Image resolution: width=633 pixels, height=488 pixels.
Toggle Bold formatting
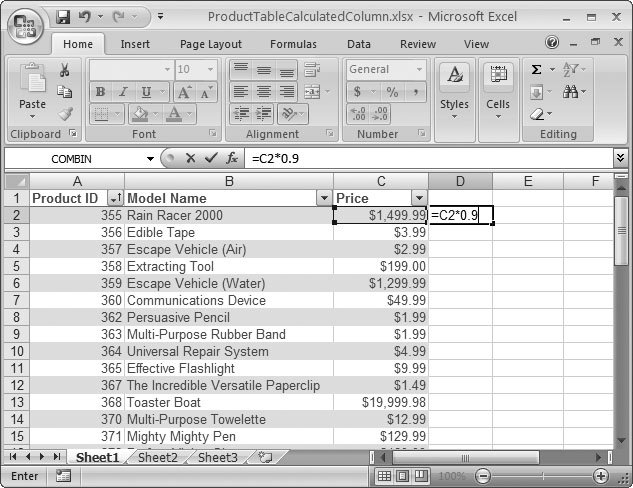point(101,92)
